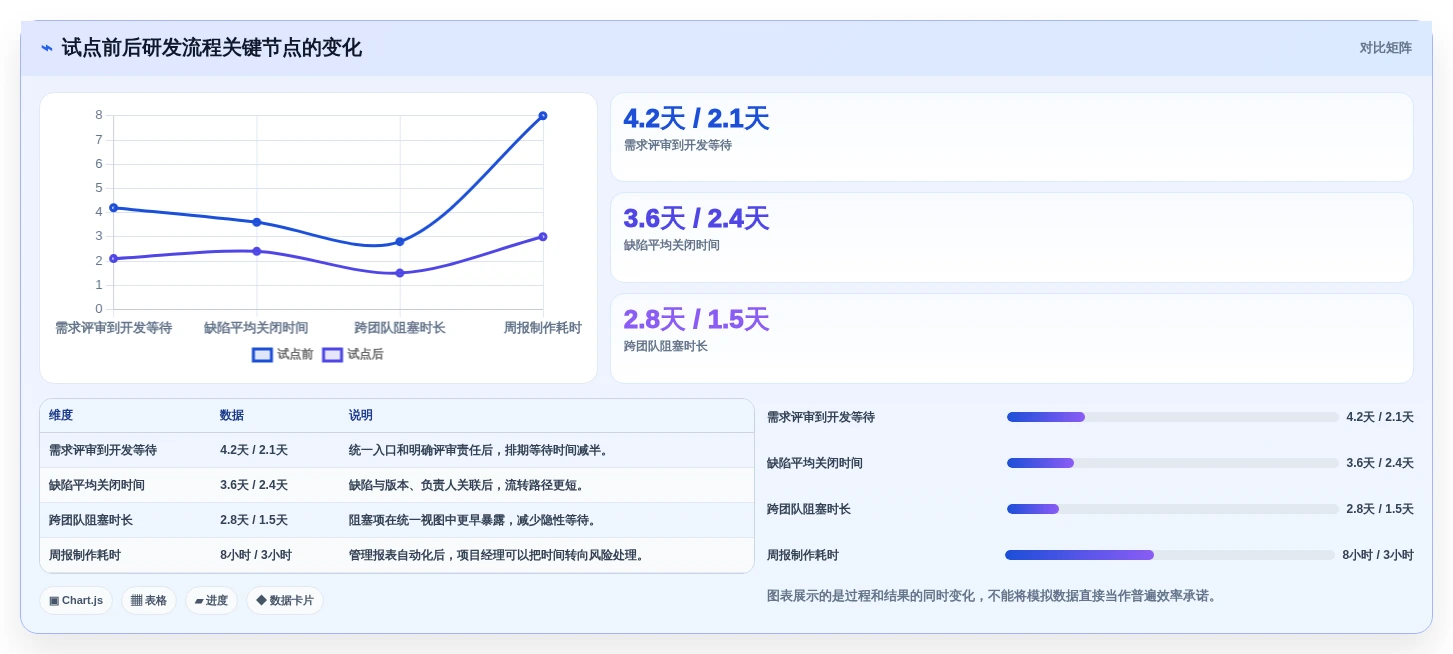Click table value 3.6天 / 2.4天
The height and width of the screenshot is (654, 1453).
(x=254, y=486)
